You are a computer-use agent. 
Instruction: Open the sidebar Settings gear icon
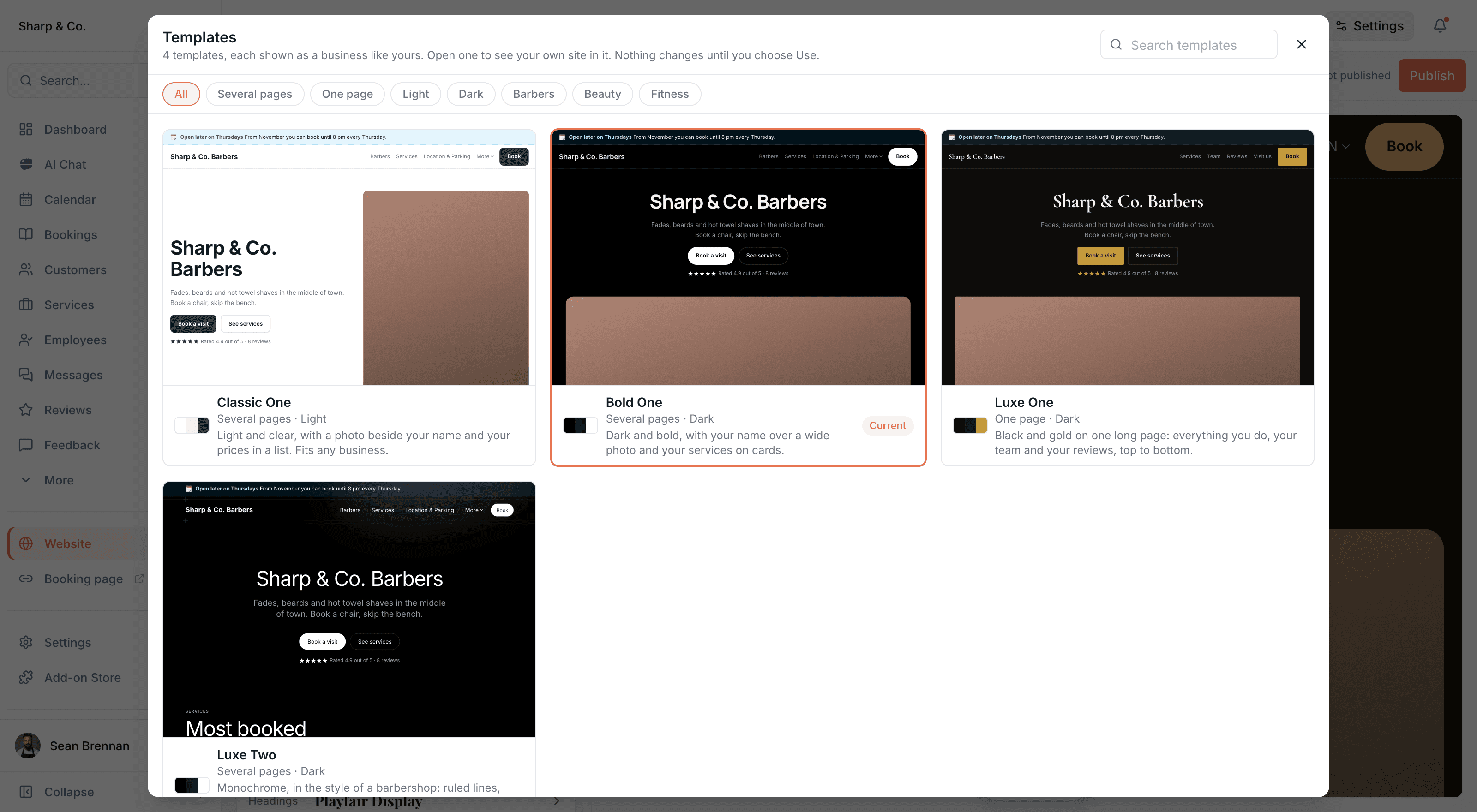tap(26, 642)
